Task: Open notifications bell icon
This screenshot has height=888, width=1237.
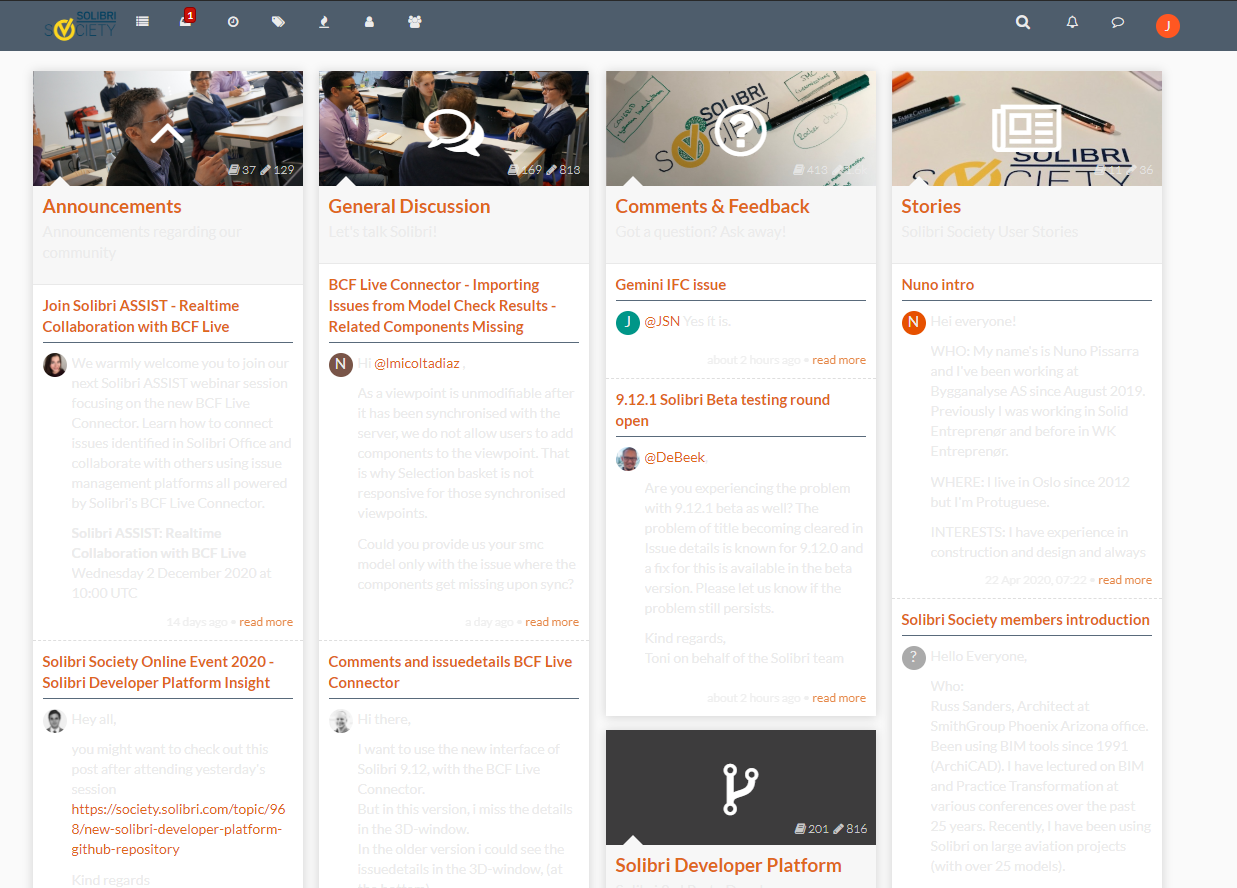Action: pyautogui.click(x=1072, y=22)
